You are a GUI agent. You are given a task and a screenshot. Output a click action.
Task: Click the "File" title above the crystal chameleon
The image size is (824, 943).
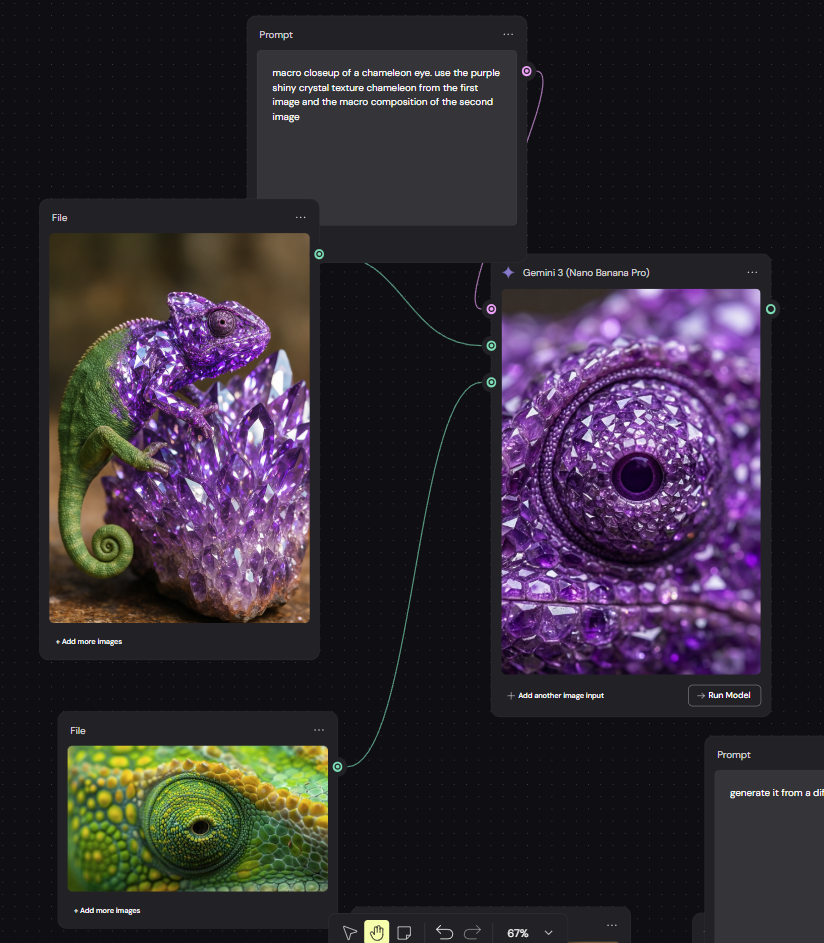[60, 218]
